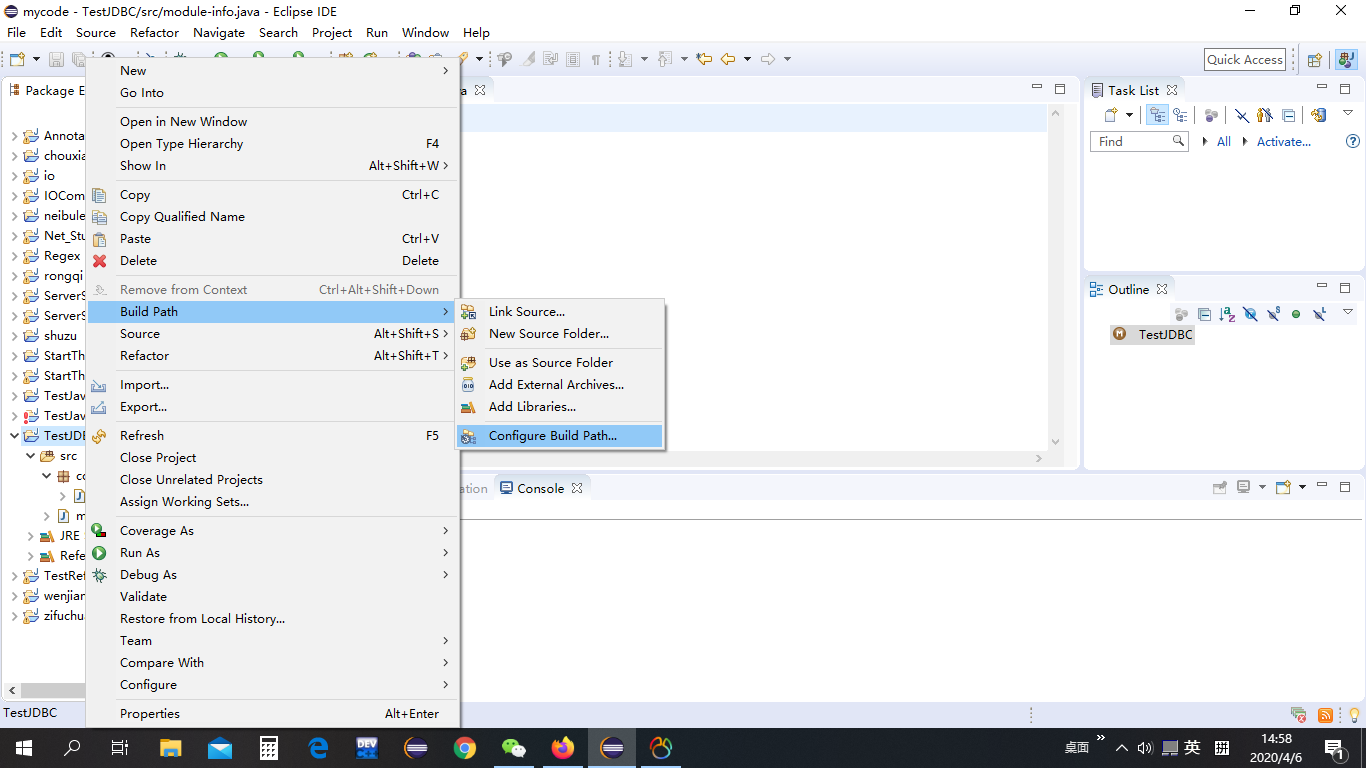Click Collapse All in Outline view

[x=1204, y=314]
